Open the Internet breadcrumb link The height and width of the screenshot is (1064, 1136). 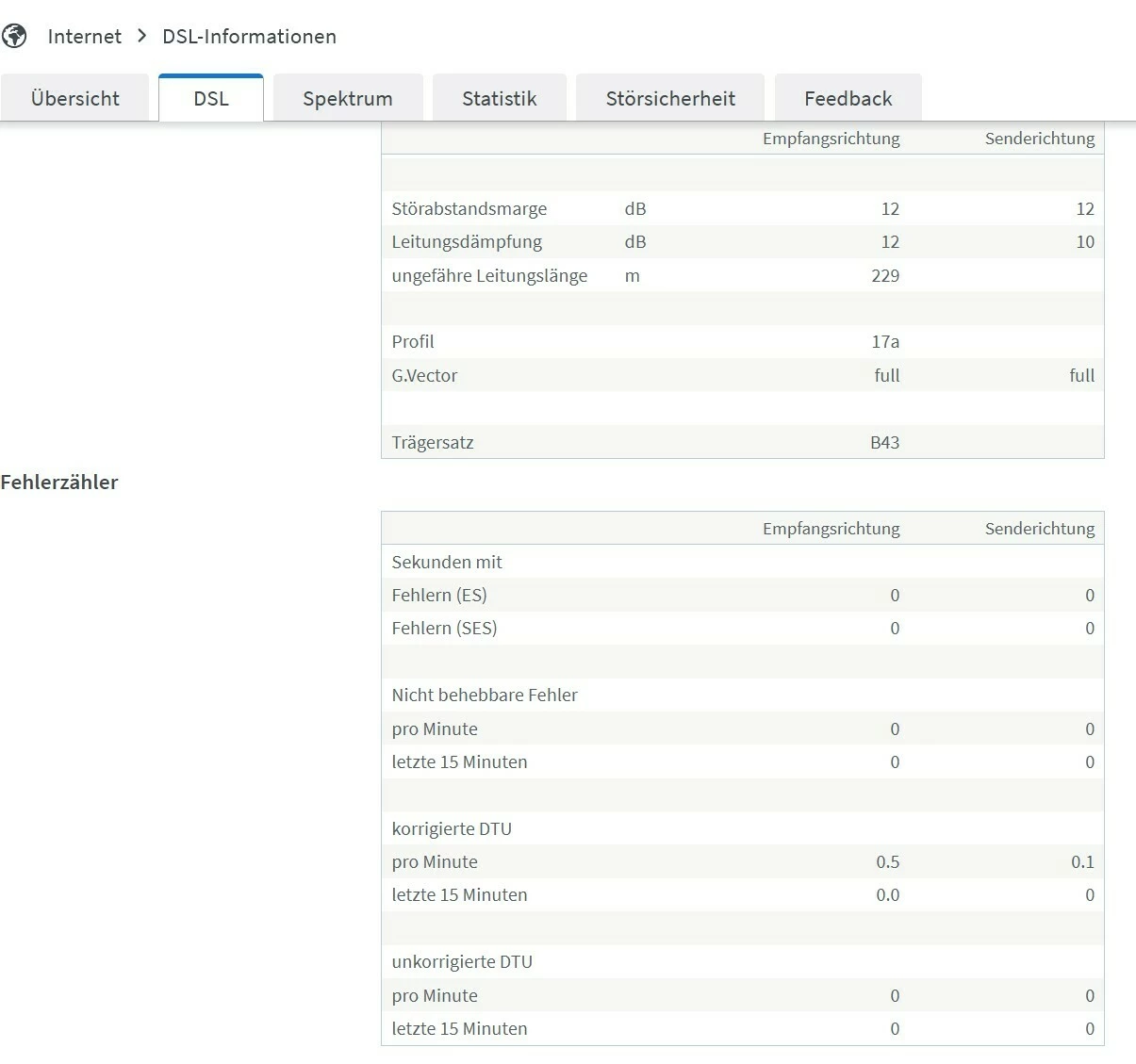(x=85, y=37)
